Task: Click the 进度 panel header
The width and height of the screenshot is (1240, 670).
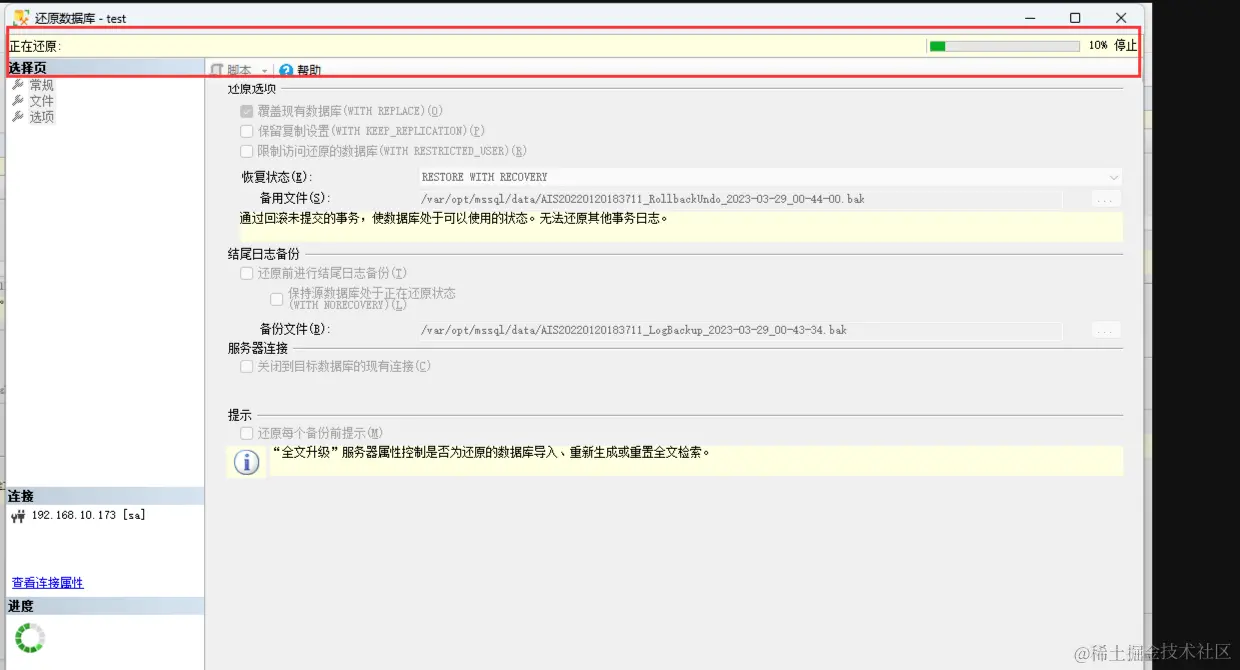Action: coord(105,606)
